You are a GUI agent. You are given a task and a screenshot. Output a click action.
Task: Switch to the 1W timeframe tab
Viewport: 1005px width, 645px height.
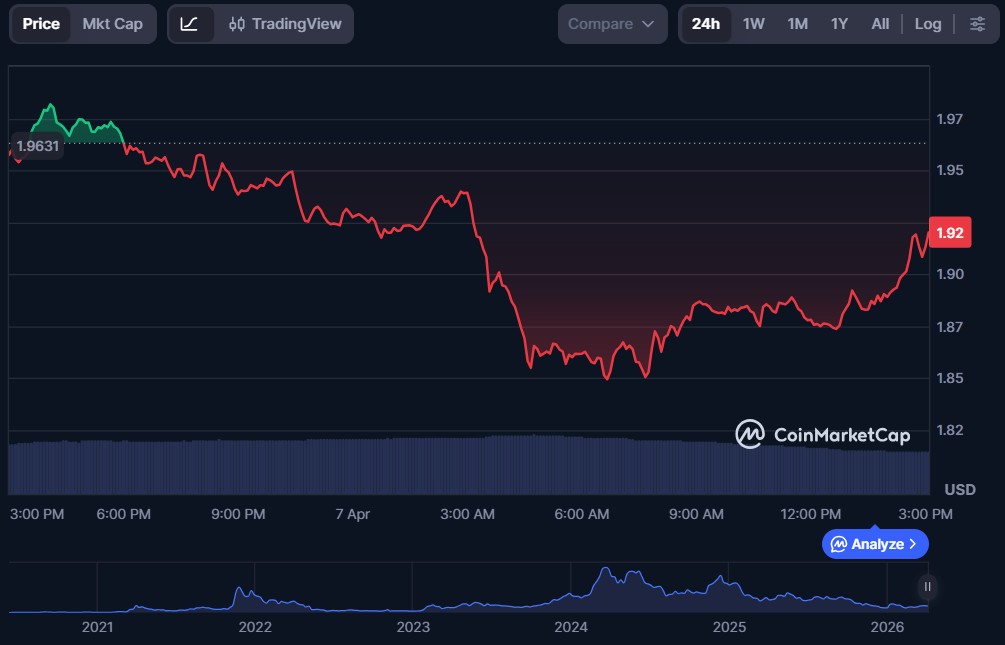[x=753, y=23]
